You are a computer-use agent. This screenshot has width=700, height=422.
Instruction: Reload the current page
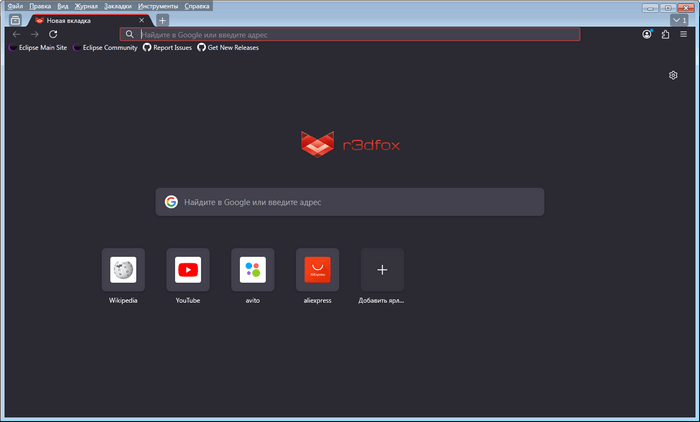53,34
